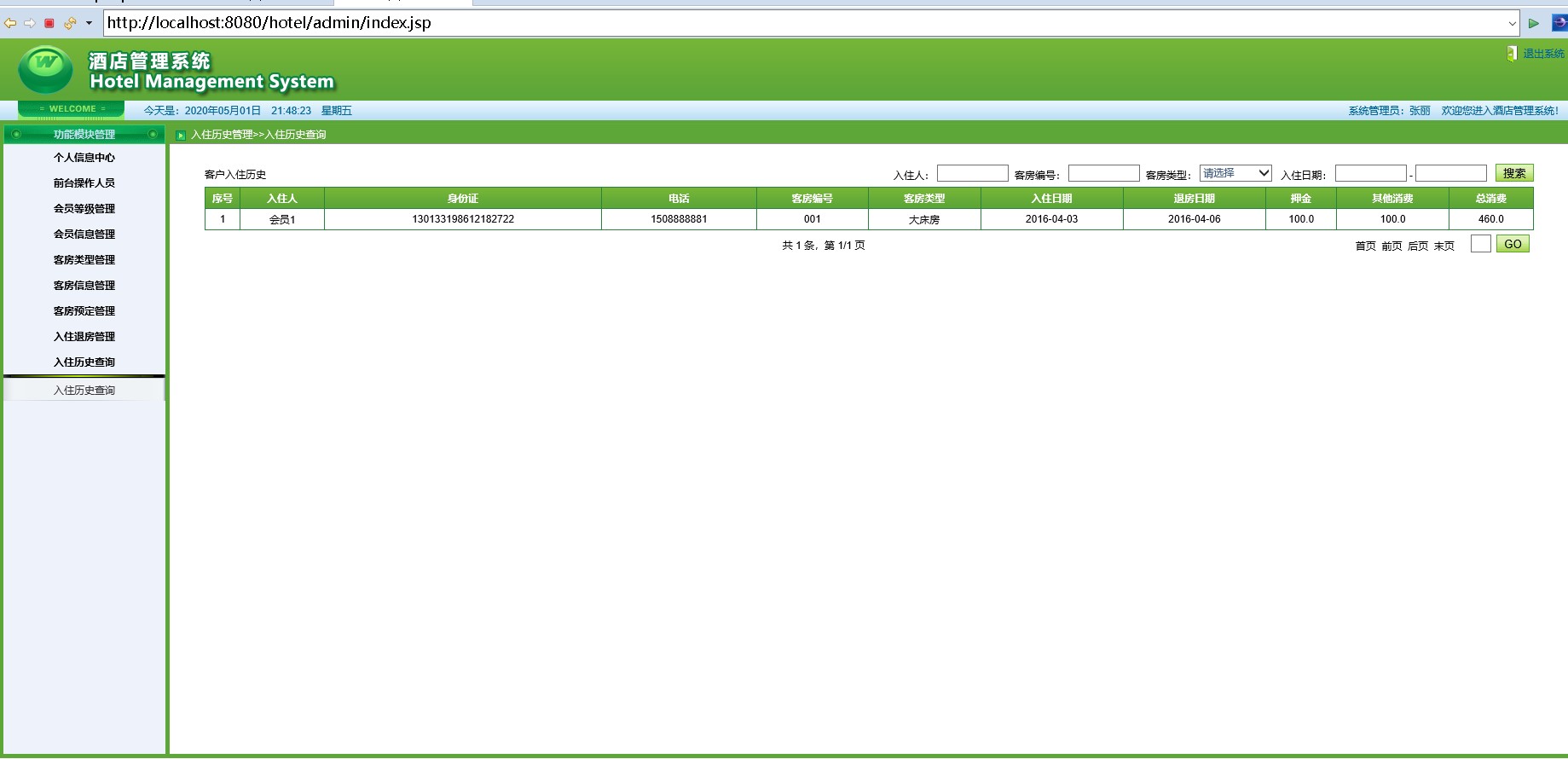Click the 客户入住历史 table title
The height and width of the screenshot is (759, 1568).
235,175
